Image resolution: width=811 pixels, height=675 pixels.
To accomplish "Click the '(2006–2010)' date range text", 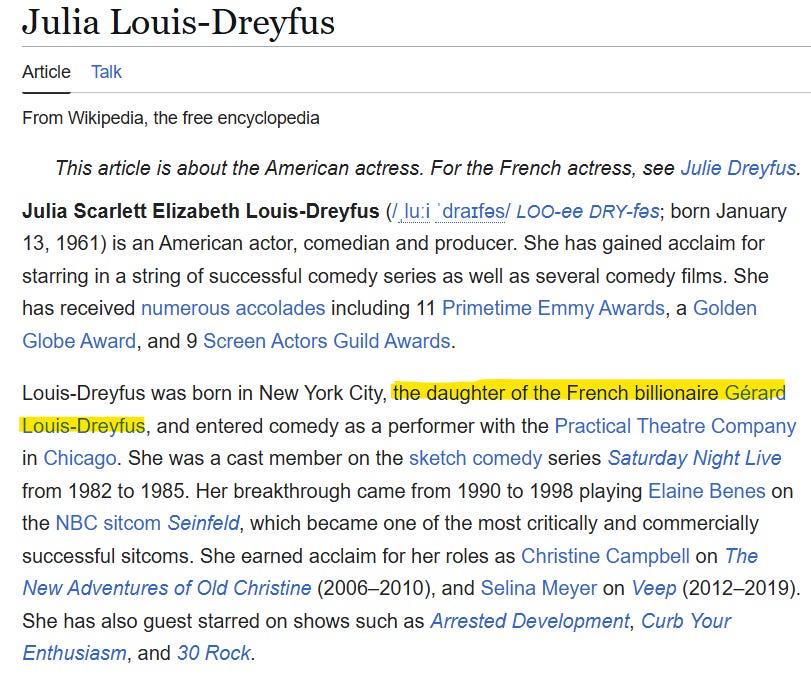I will (x=376, y=588).
